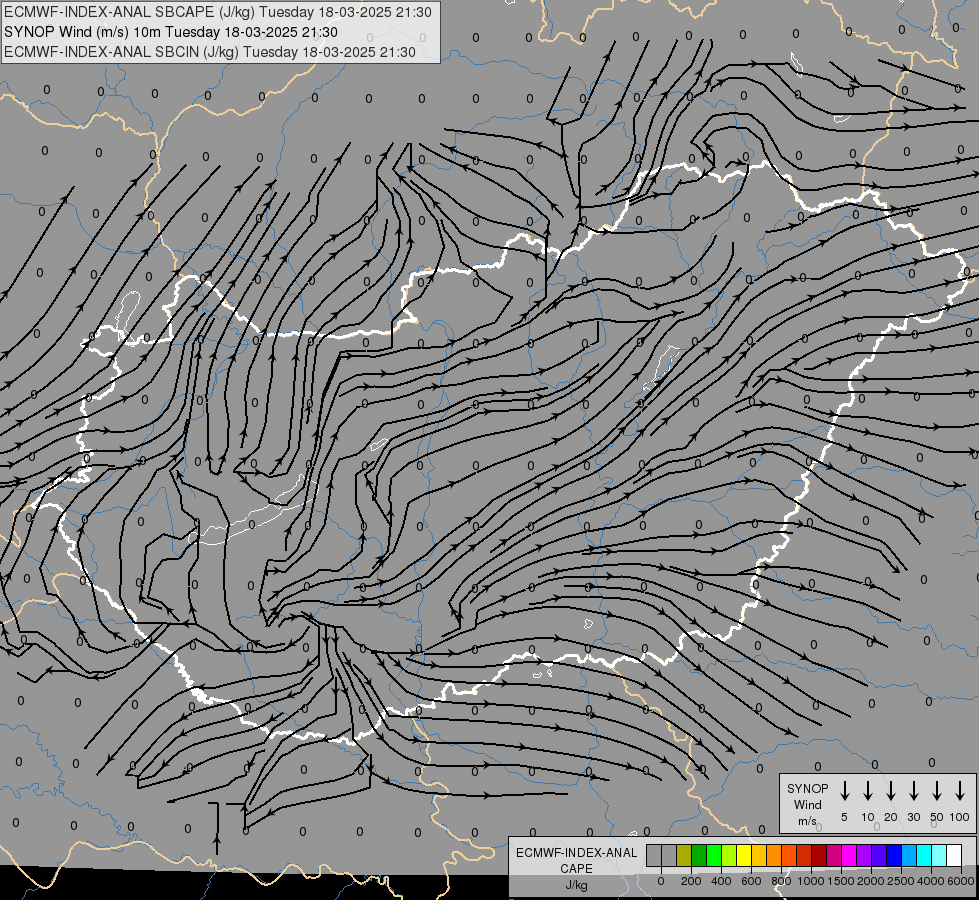This screenshot has height=900, width=979.
Task: Click the 'ECMWF-INDEX-ANAL' label in color legend
Action: tap(576, 853)
